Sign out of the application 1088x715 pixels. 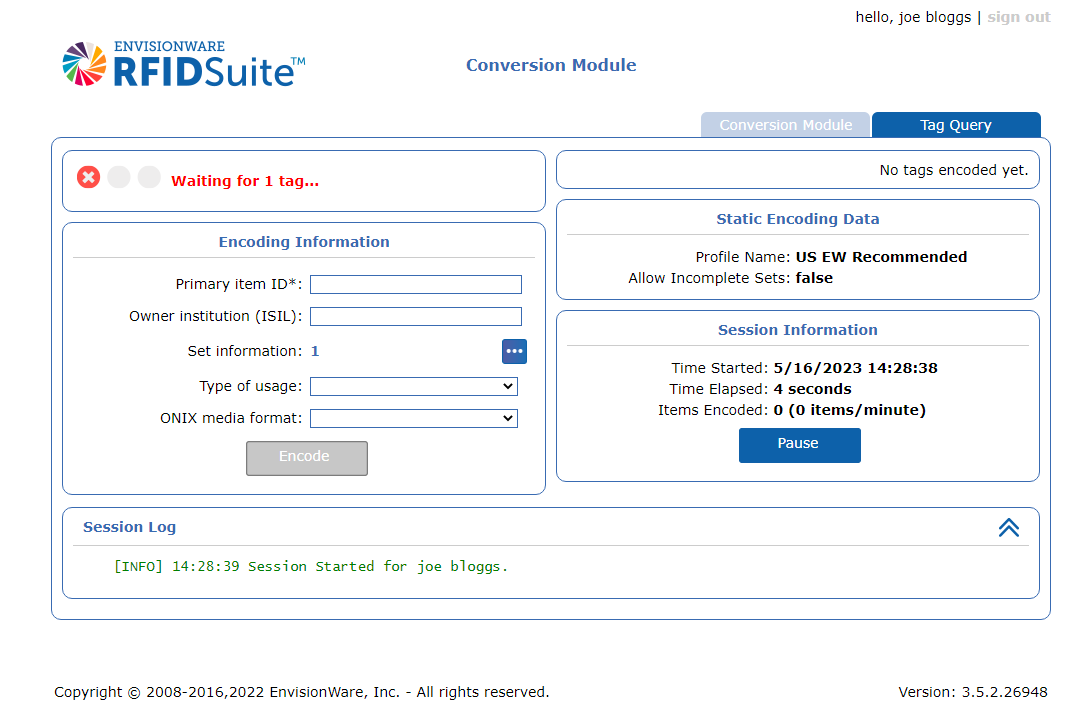(1019, 17)
